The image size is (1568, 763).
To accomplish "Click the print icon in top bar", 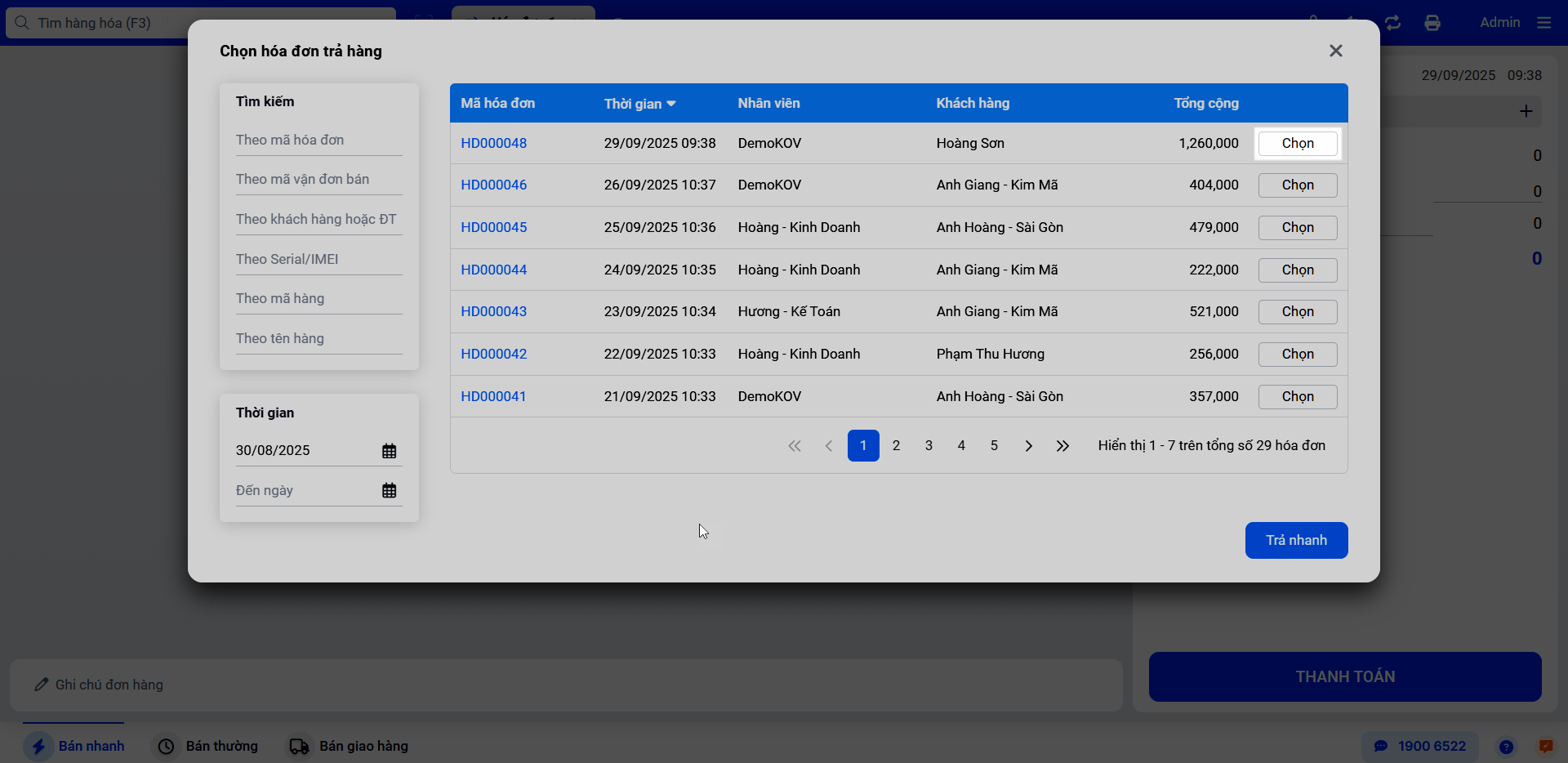I will point(1432,23).
